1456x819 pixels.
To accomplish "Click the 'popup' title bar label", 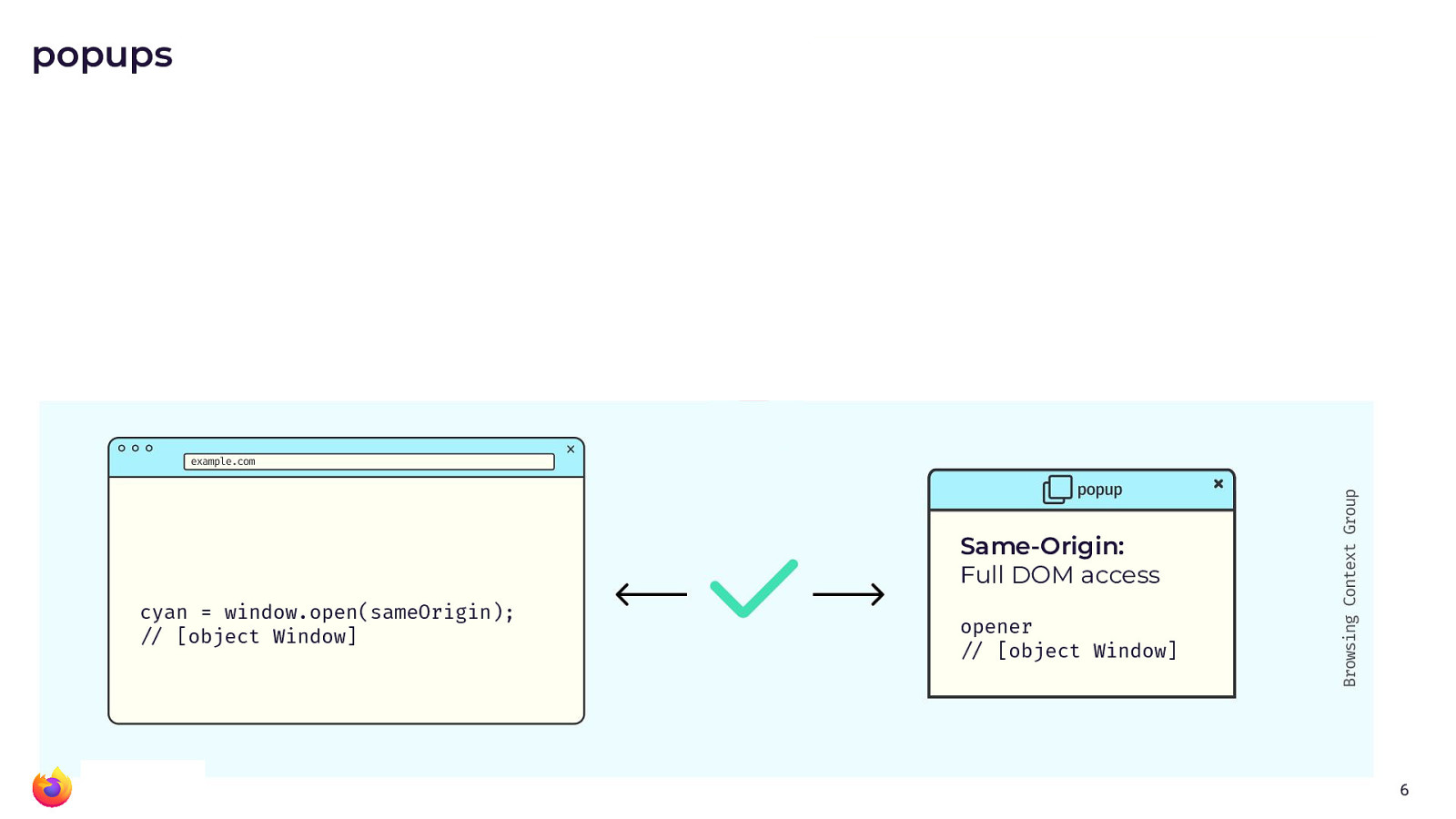I will point(1099,490).
